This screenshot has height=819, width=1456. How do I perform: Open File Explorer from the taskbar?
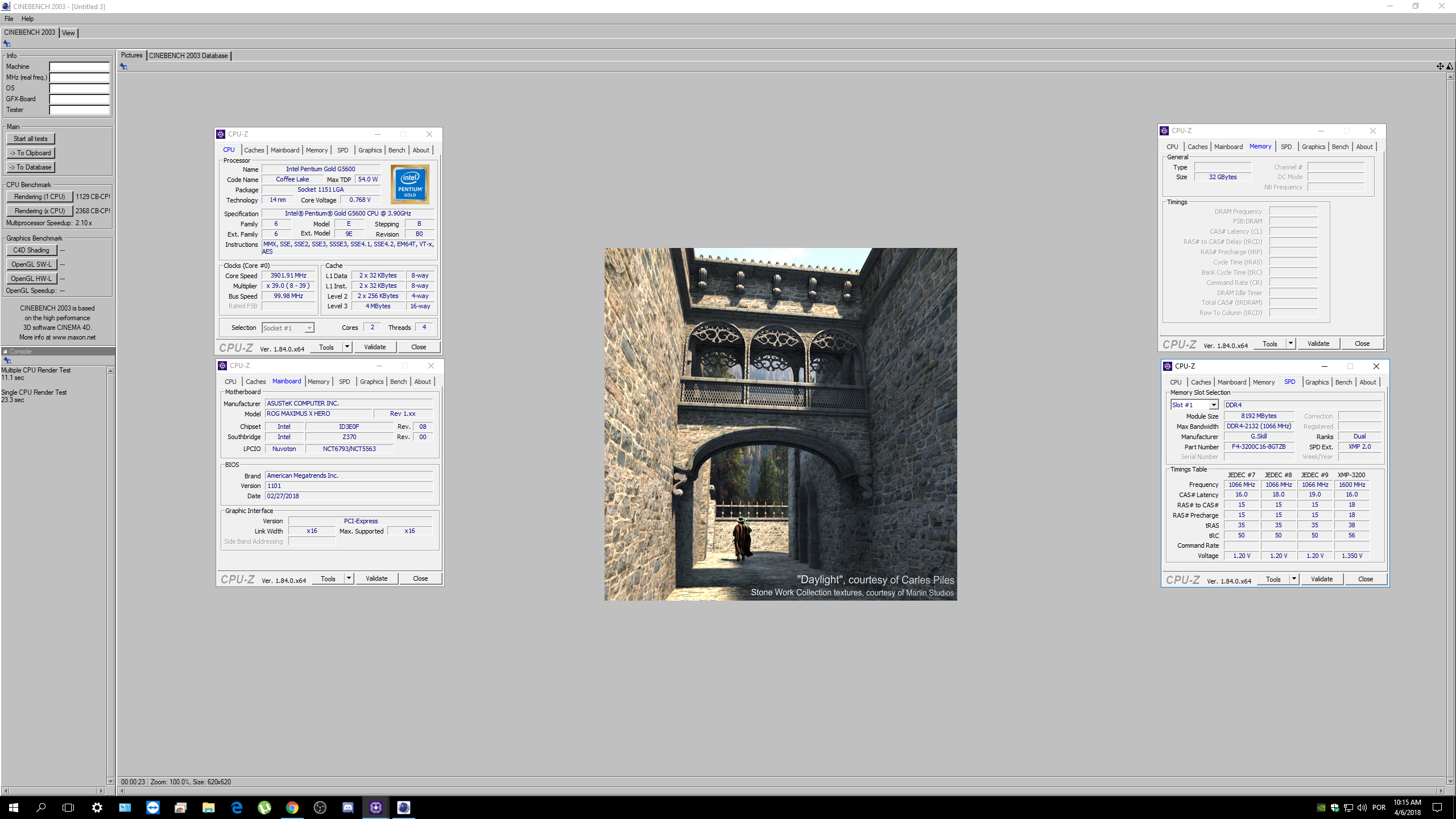pos(209,807)
